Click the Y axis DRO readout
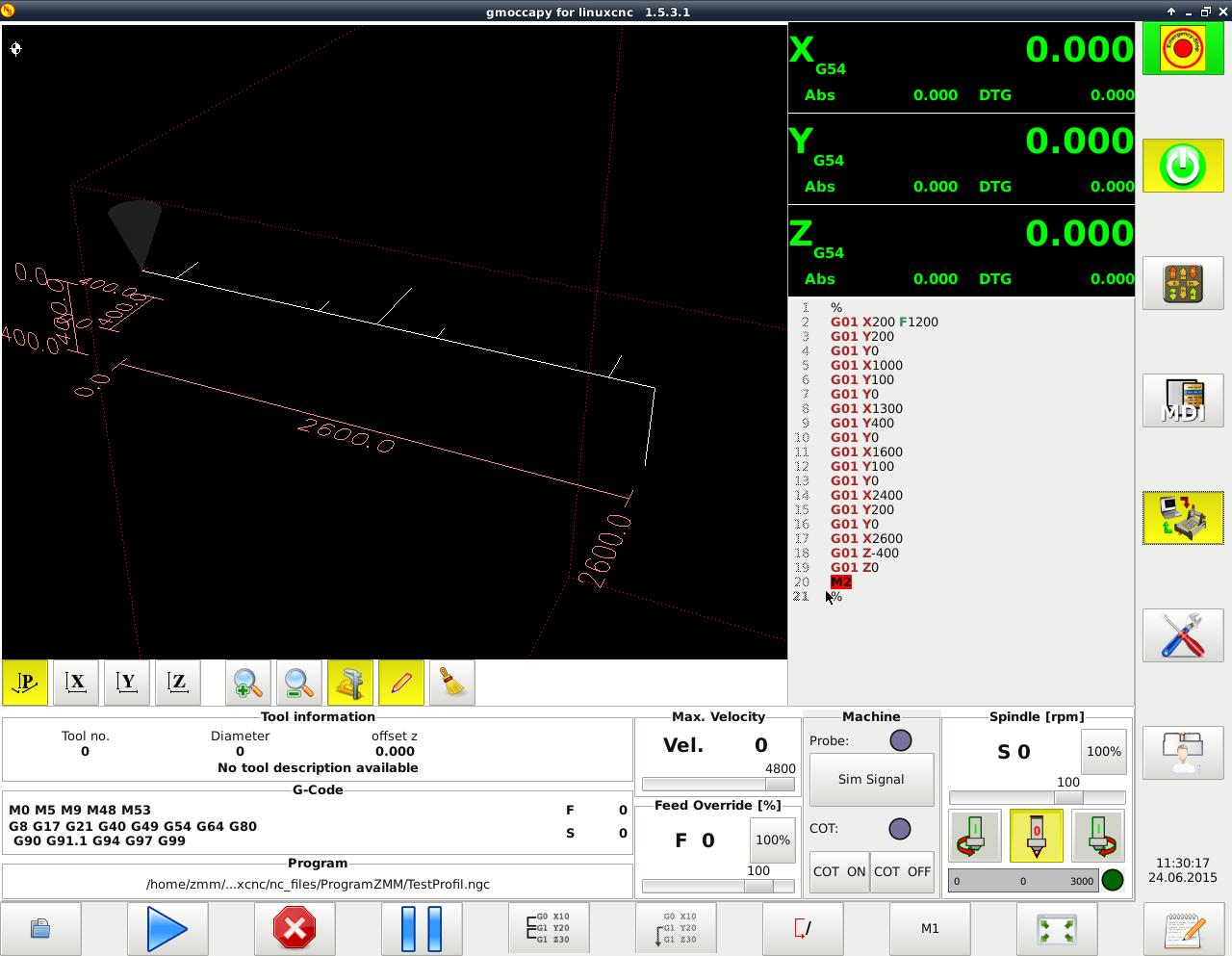The height and width of the screenshot is (956, 1232). (x=962, y=159)
